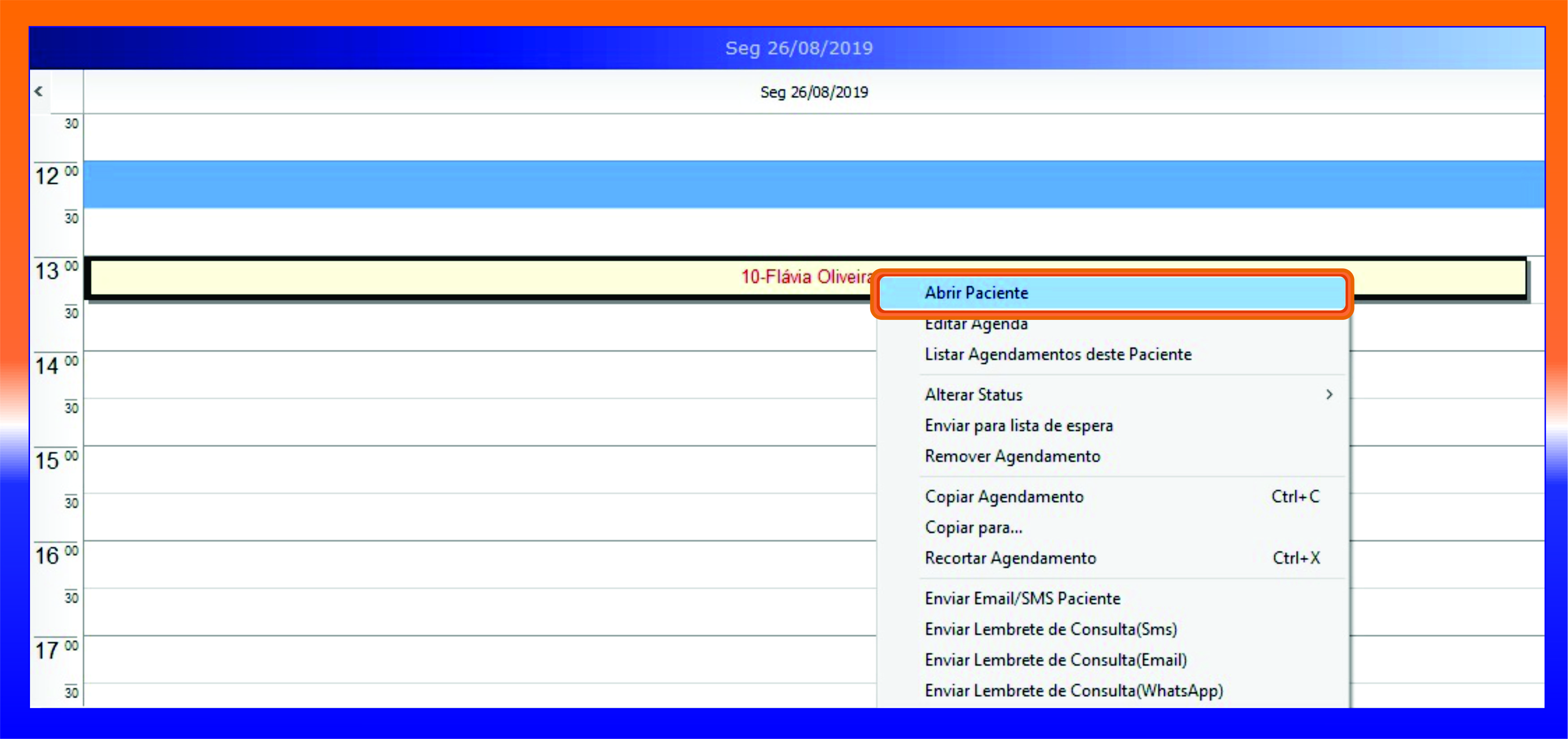This screenshot has height=739, width=1568.
Task: Click Enviar Email/SMS Paciente
Action: (1023, 599)
